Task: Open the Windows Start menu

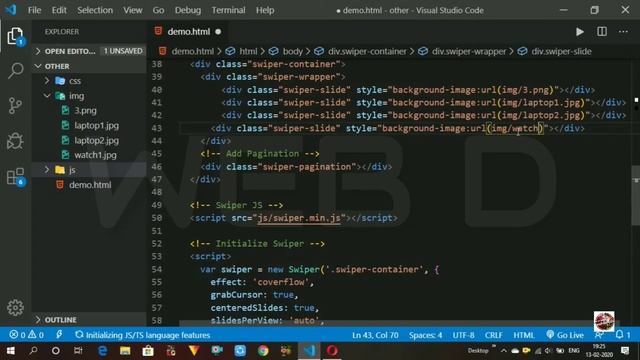Action: tap(11, 351)
